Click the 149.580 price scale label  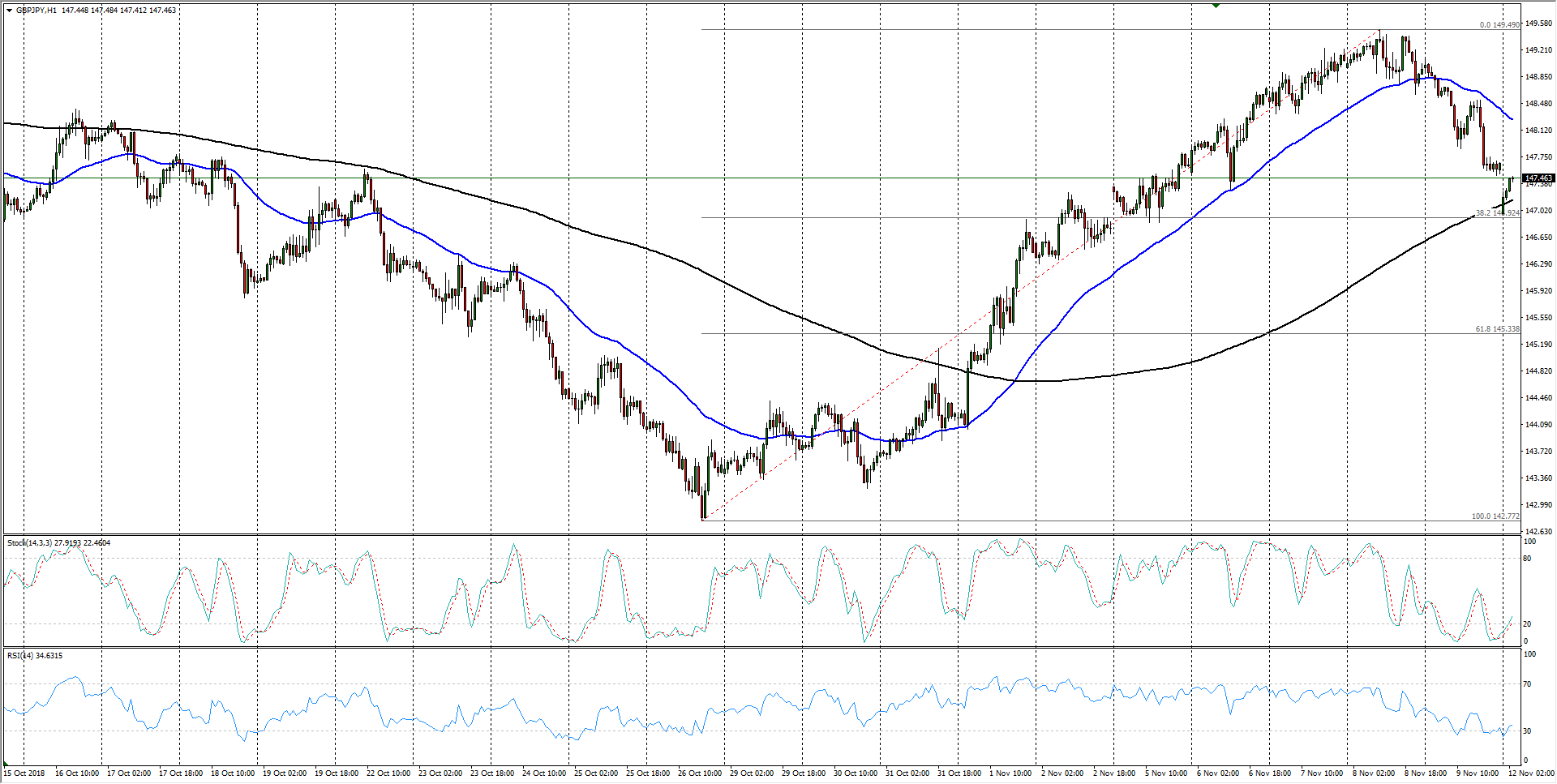tap(1538, 24)
